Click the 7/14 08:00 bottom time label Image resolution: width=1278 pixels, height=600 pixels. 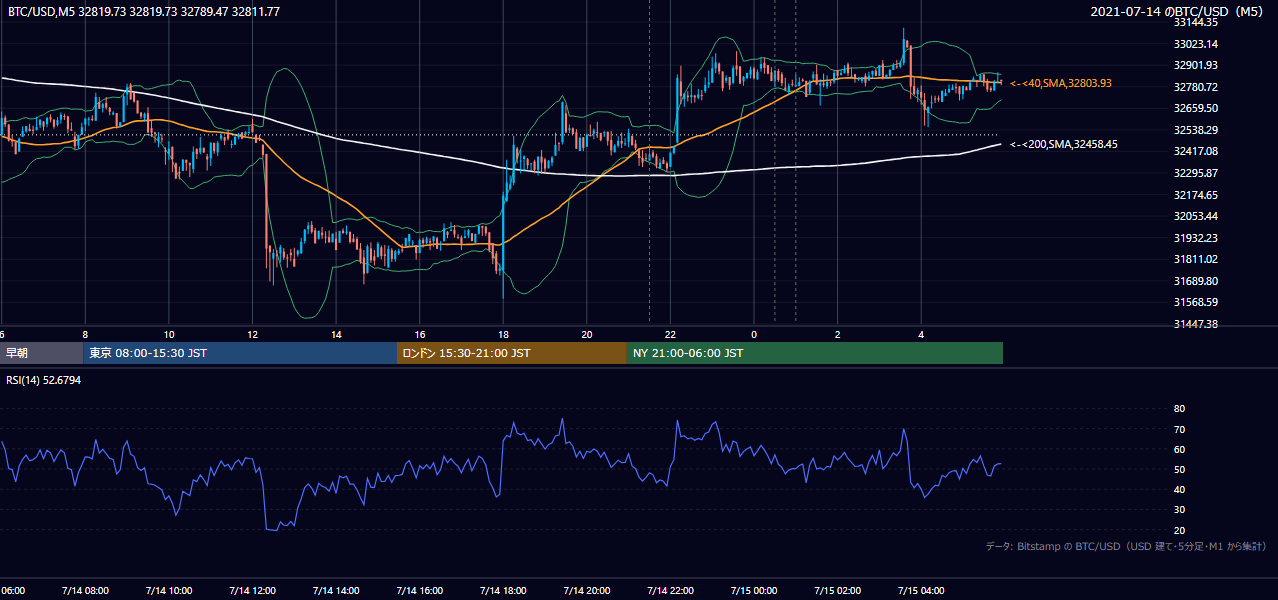[84, 591]
